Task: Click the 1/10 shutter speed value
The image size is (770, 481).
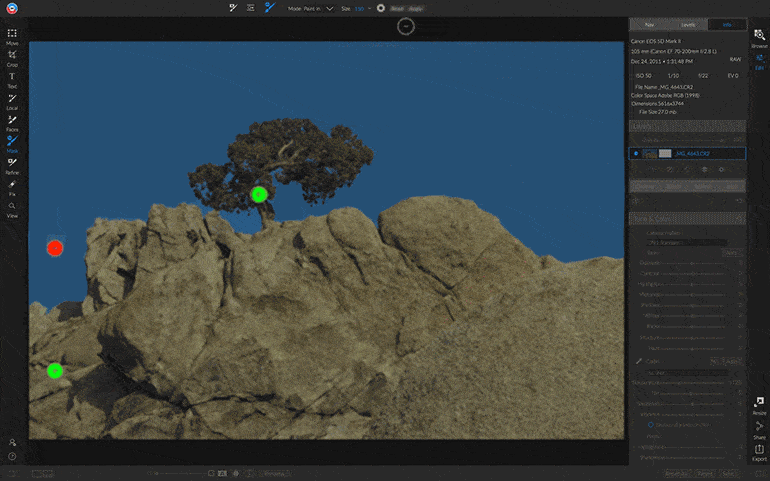Action: [673, 76]
